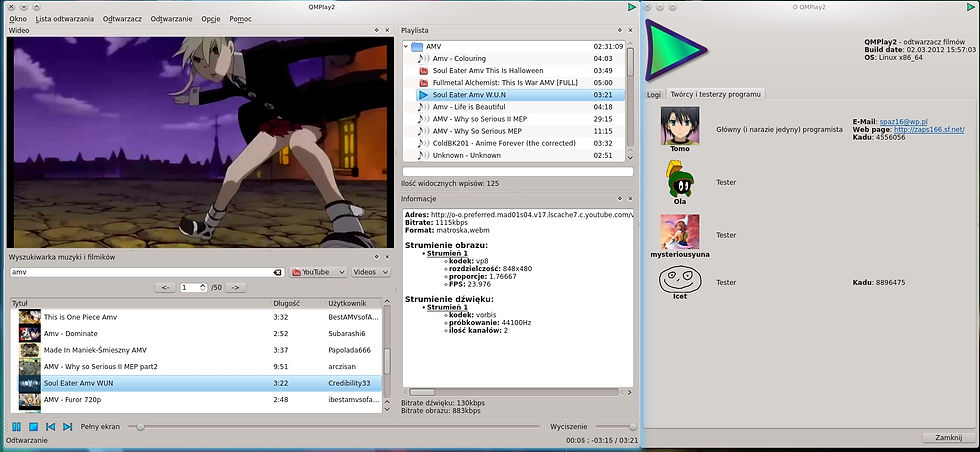Screen dimensions: 980x452
Task: Select Twórcy i testerzy programu tab
Action: click(715, 94)
